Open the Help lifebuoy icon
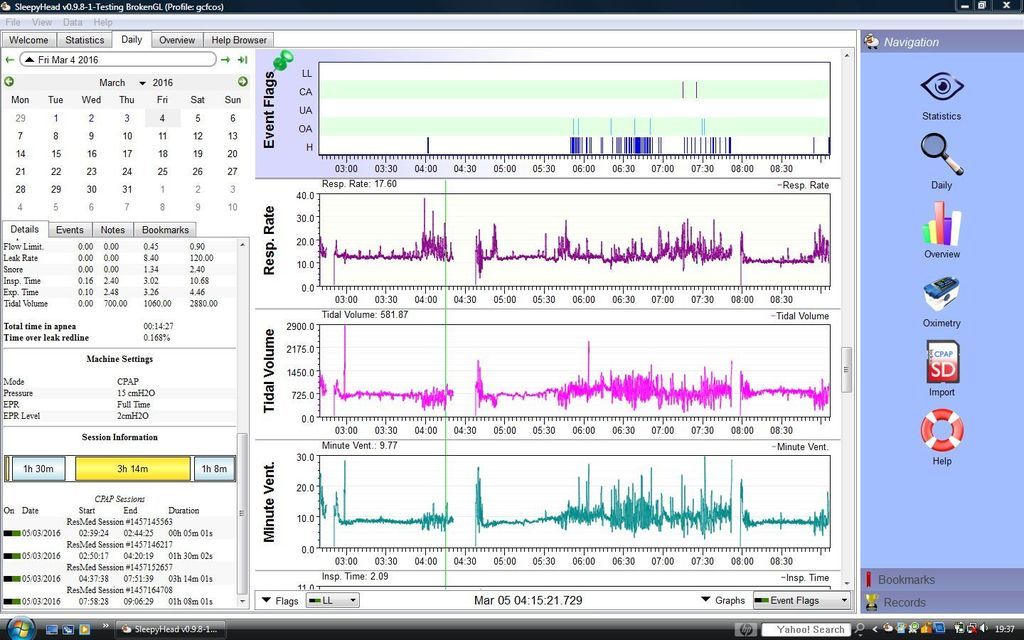The width and height of the screenshot is (1024, 640). click(x=942, y=430)
